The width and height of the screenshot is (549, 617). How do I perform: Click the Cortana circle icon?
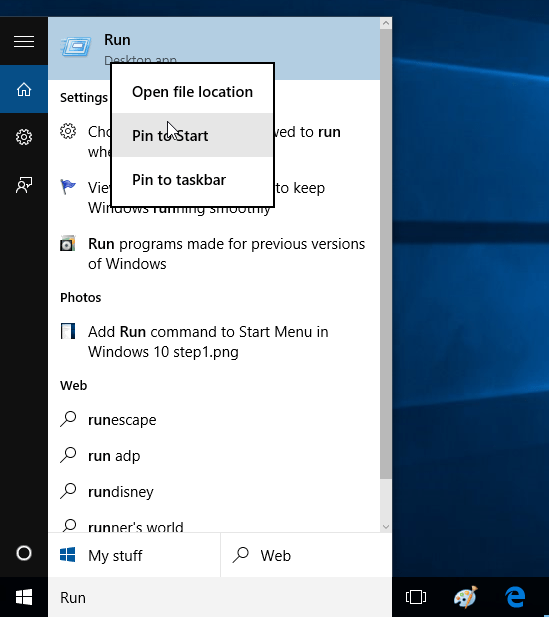coord(24,553)
